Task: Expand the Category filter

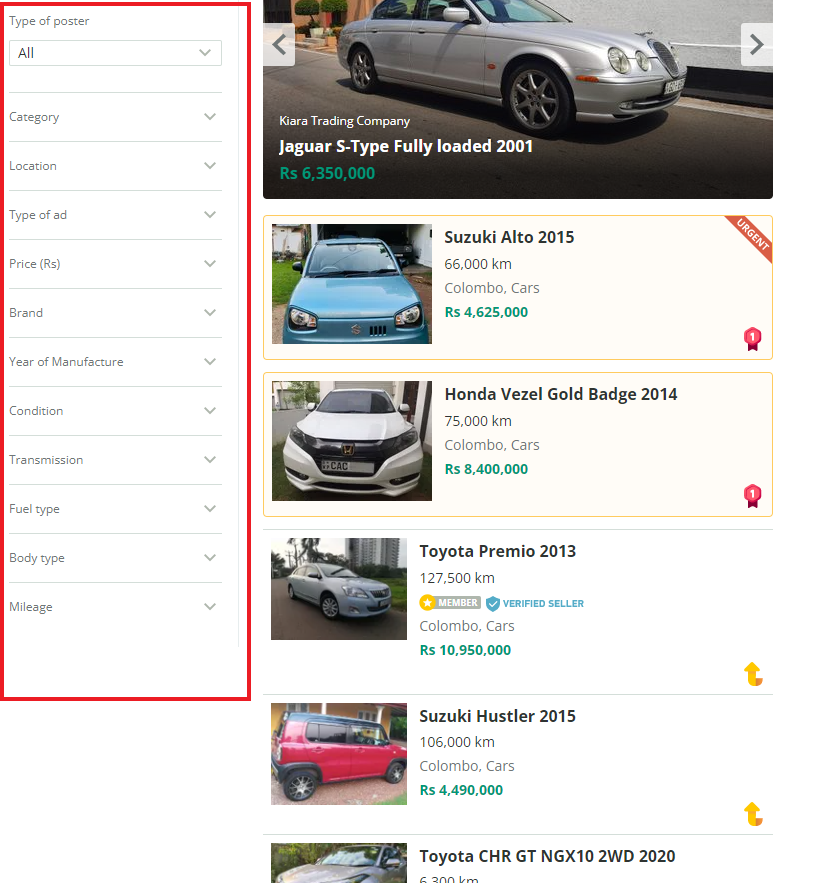Action: (x=115, y=117)
